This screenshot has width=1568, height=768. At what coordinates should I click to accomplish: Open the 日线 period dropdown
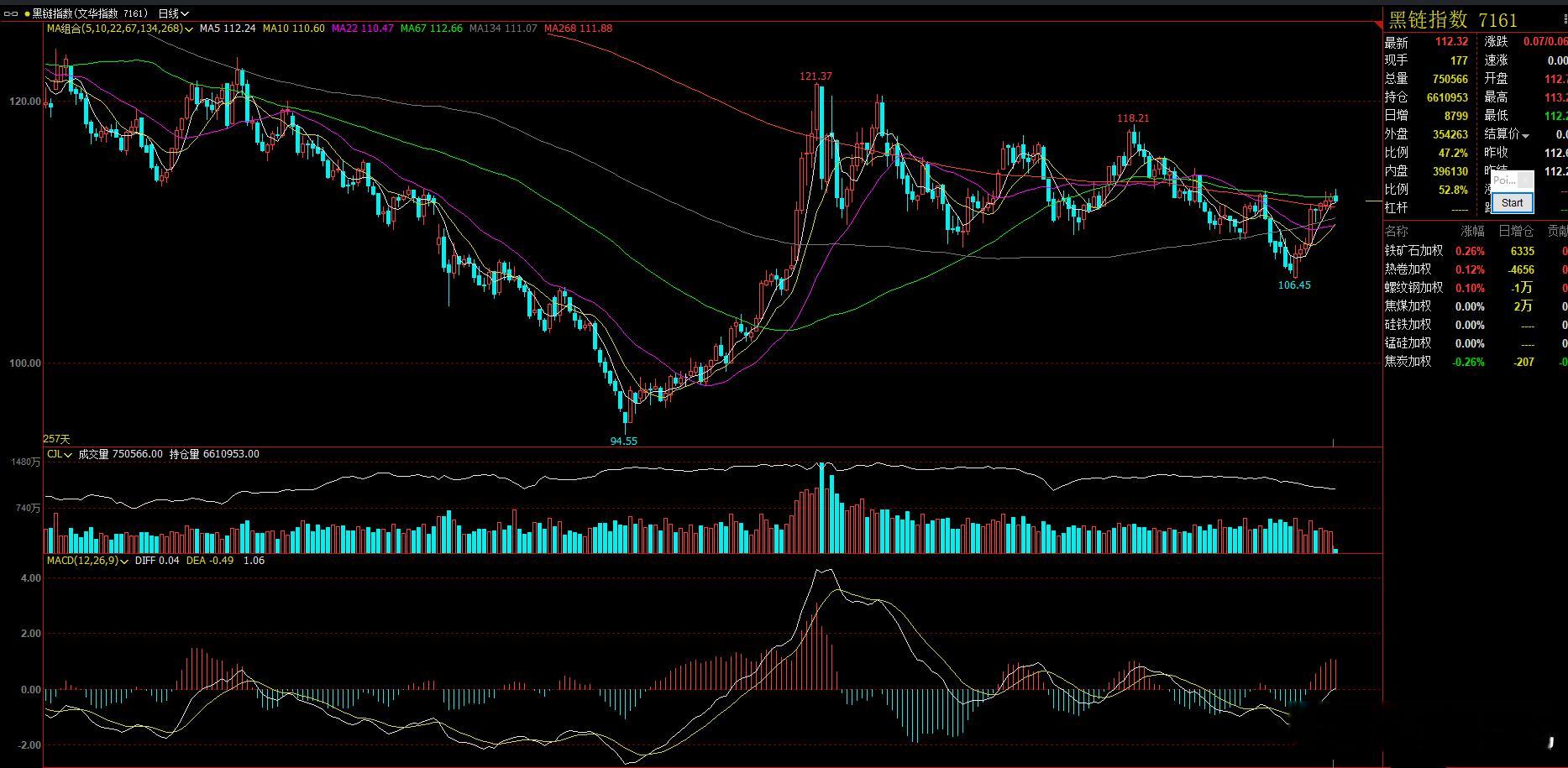pos(174,13)
